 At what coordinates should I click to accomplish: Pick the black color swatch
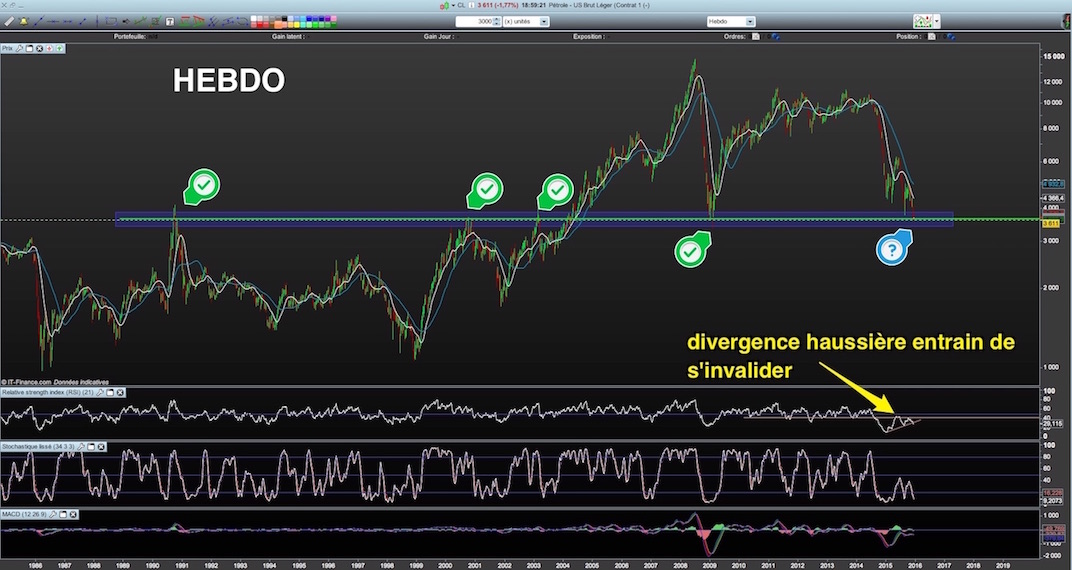tap(284, 18)
